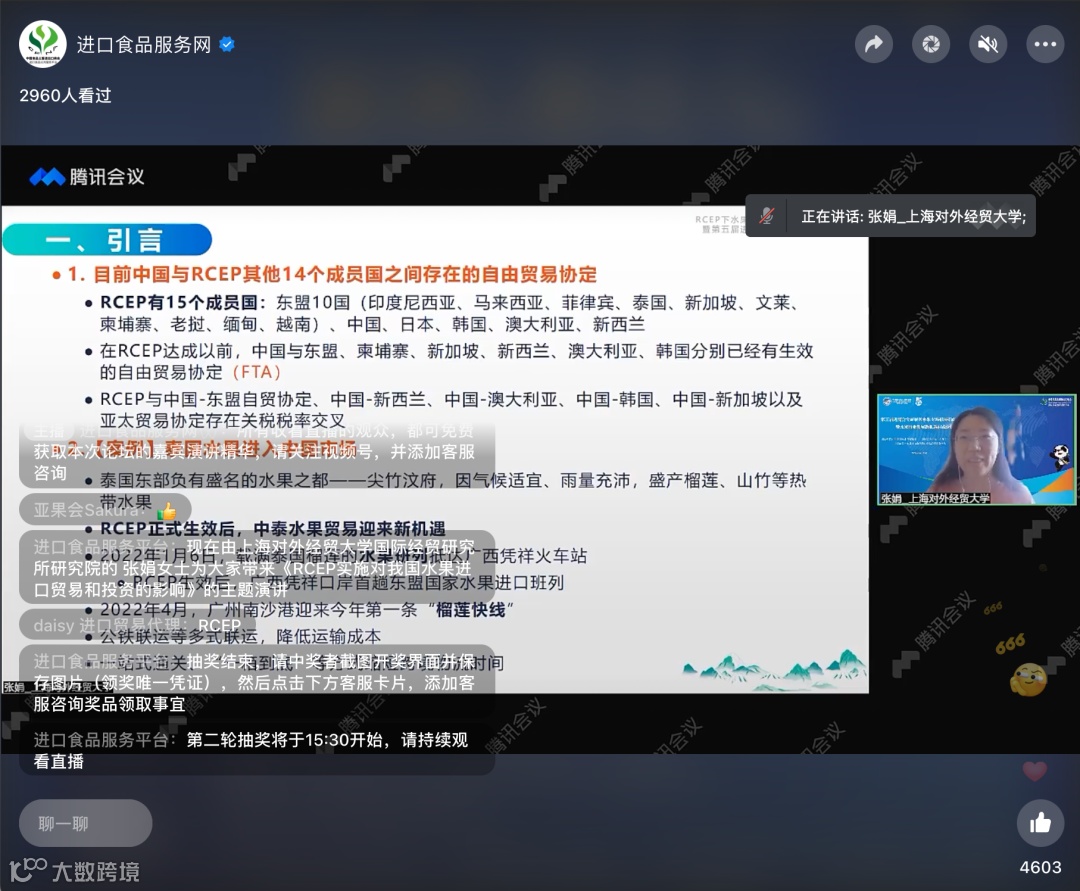Screen dimensions: 1080x891
Task: Toggle the muted speaker icon
Action: click(x=988, y=44)
